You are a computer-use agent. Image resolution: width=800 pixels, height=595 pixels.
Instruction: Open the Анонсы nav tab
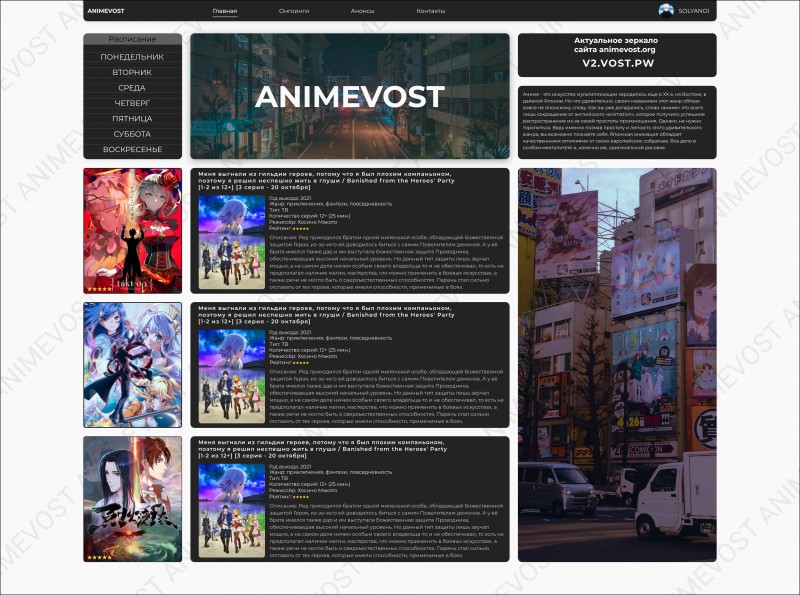[362, 11]
